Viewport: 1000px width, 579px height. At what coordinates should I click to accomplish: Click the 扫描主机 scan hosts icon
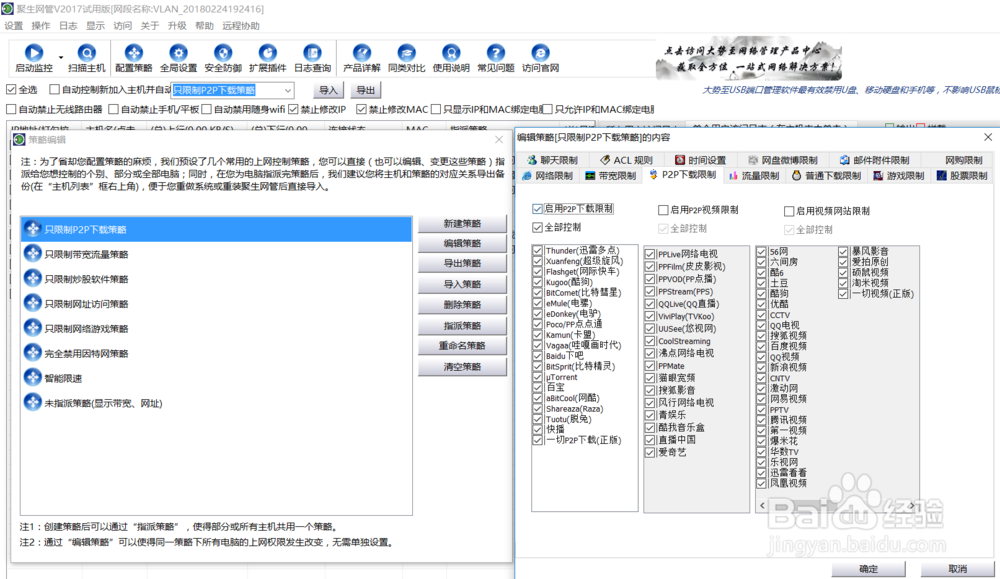(x=87, y=52)
